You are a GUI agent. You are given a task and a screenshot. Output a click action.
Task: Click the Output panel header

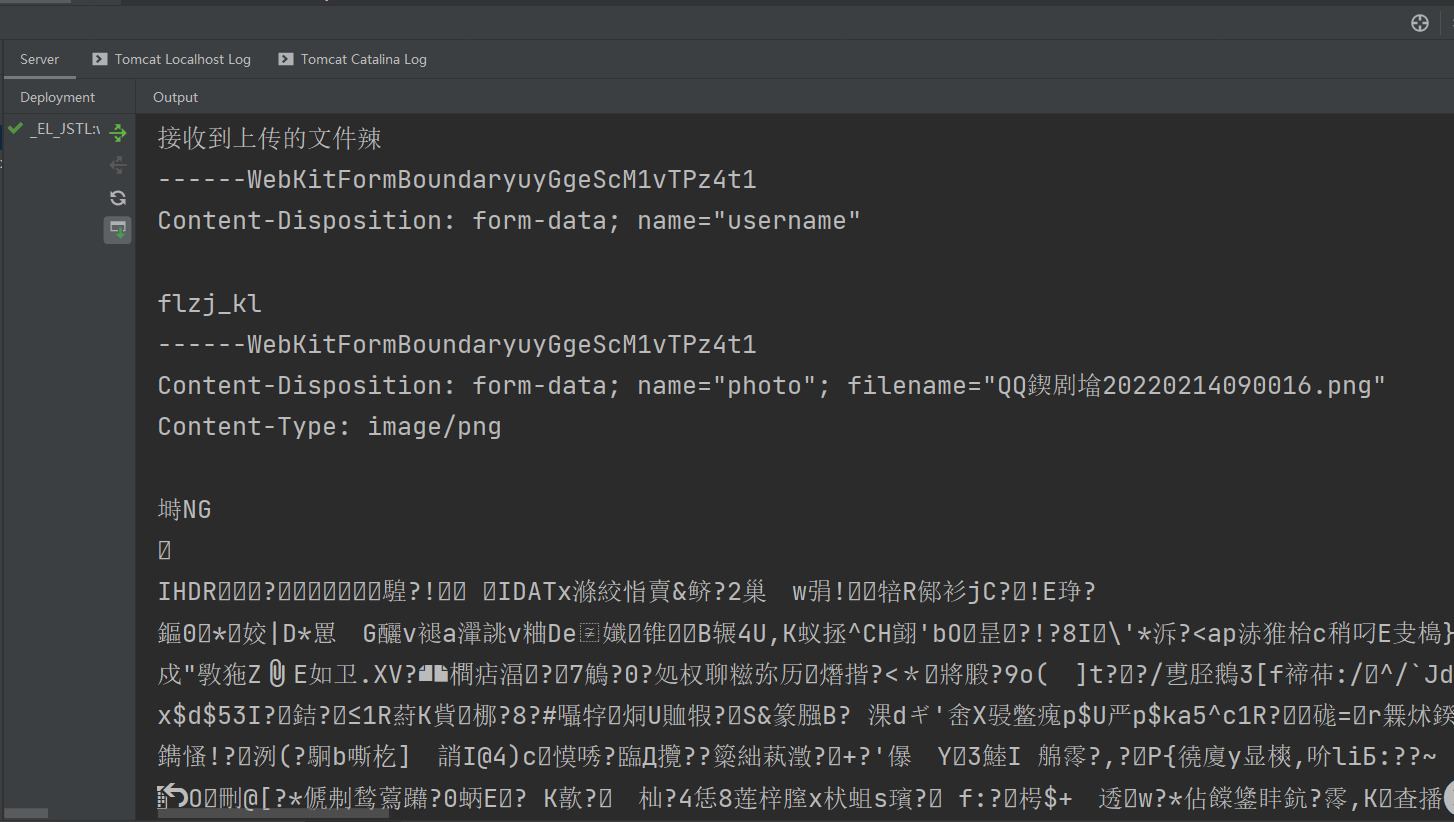coord(176,97)
